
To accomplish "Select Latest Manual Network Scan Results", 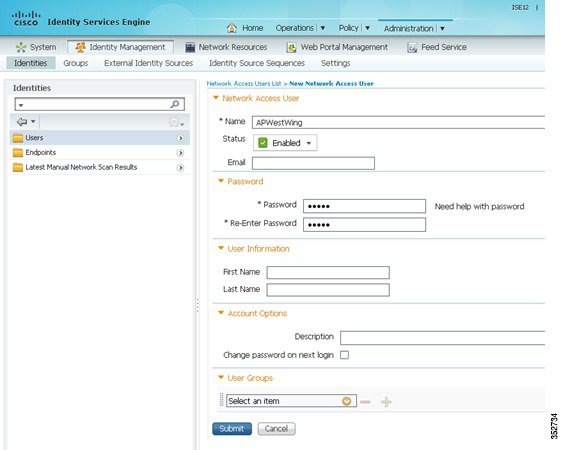I will tap(99, 167).
